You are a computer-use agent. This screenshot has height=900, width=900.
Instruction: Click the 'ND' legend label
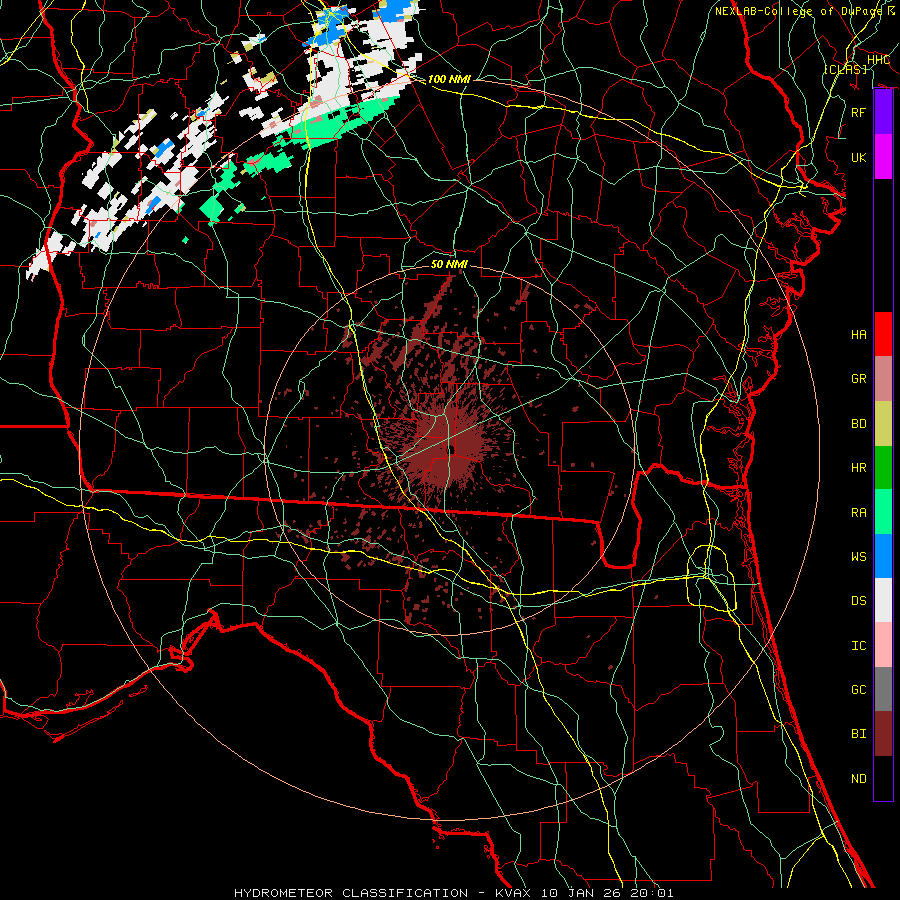(859, 779)
